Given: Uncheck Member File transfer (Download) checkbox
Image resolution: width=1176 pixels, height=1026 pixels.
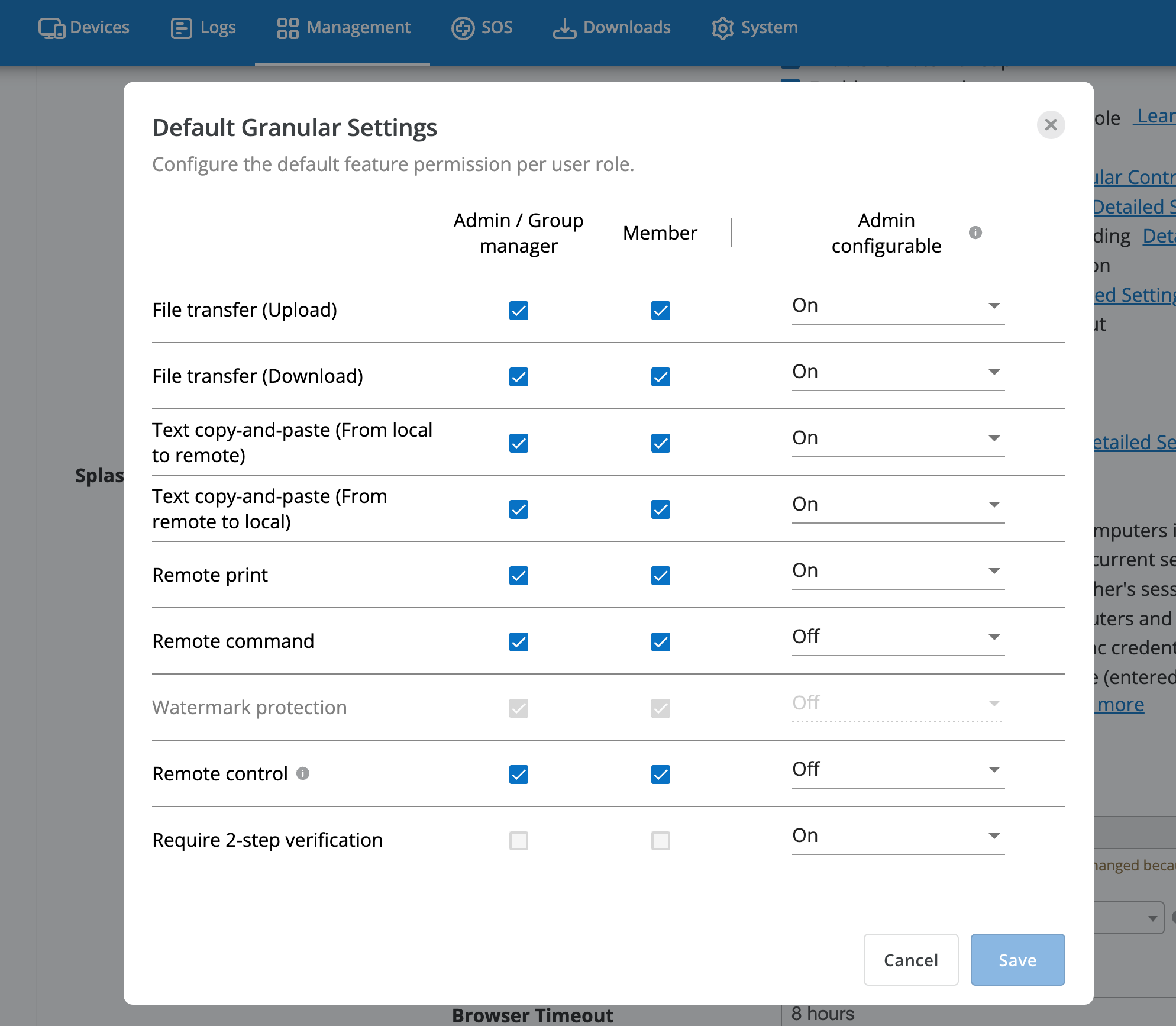Looking at the screenshot, I should tap(661, 377).
